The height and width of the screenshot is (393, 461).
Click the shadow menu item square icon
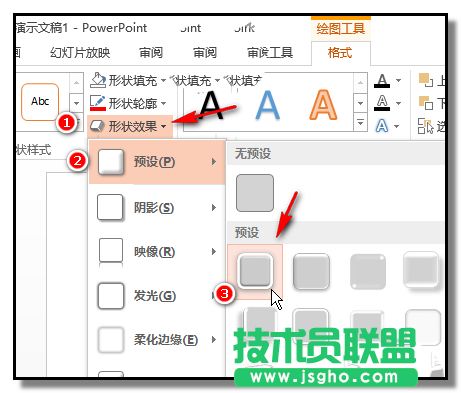110,208
